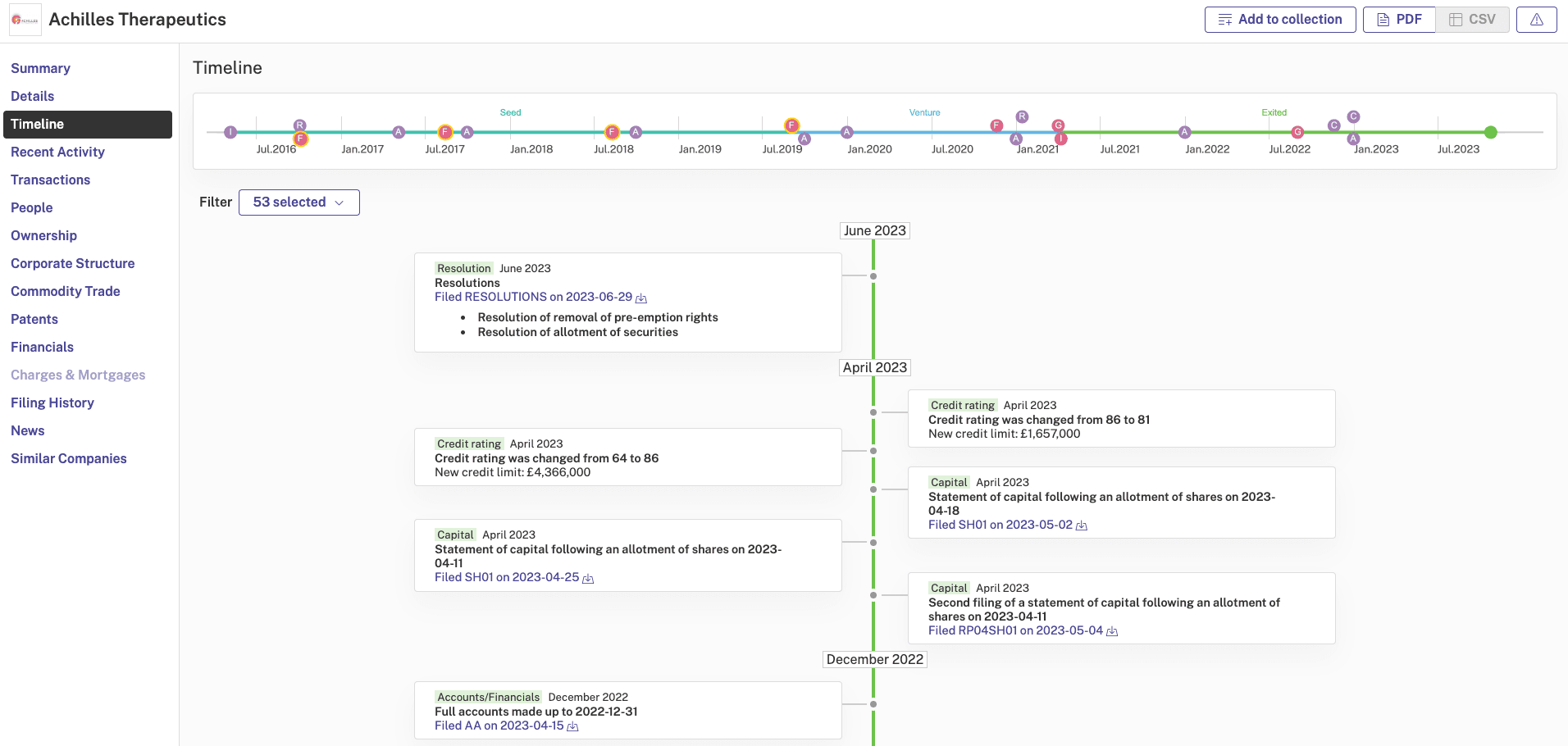The height and width of the screenshot is (746, 1568).
Task: Click the A marker before Jan.2020
Action: 847,132
